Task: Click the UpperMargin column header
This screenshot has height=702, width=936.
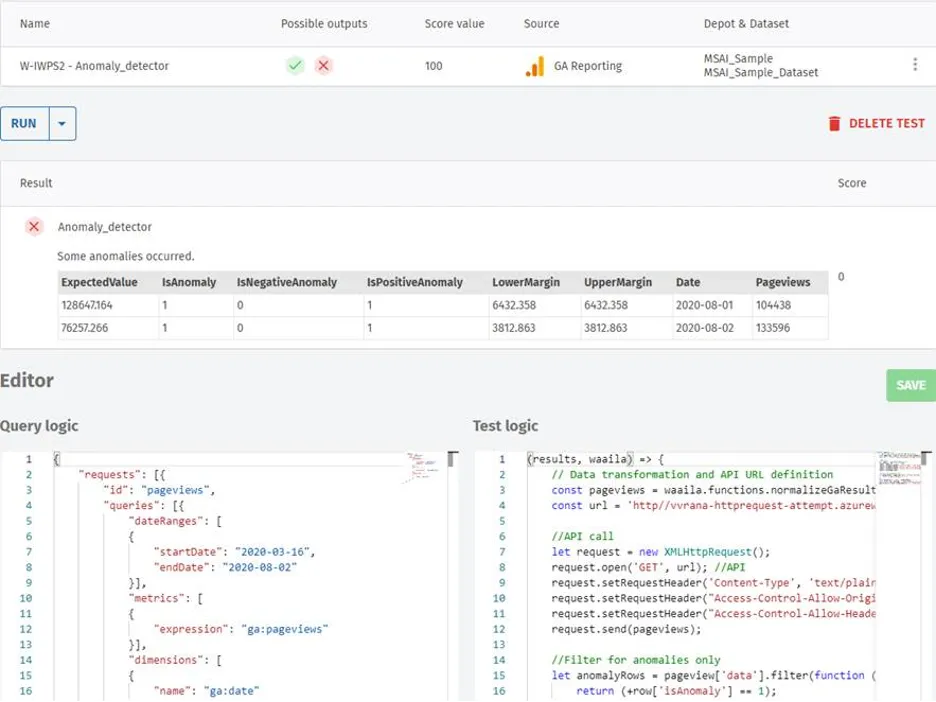Action: coord(618,282)
